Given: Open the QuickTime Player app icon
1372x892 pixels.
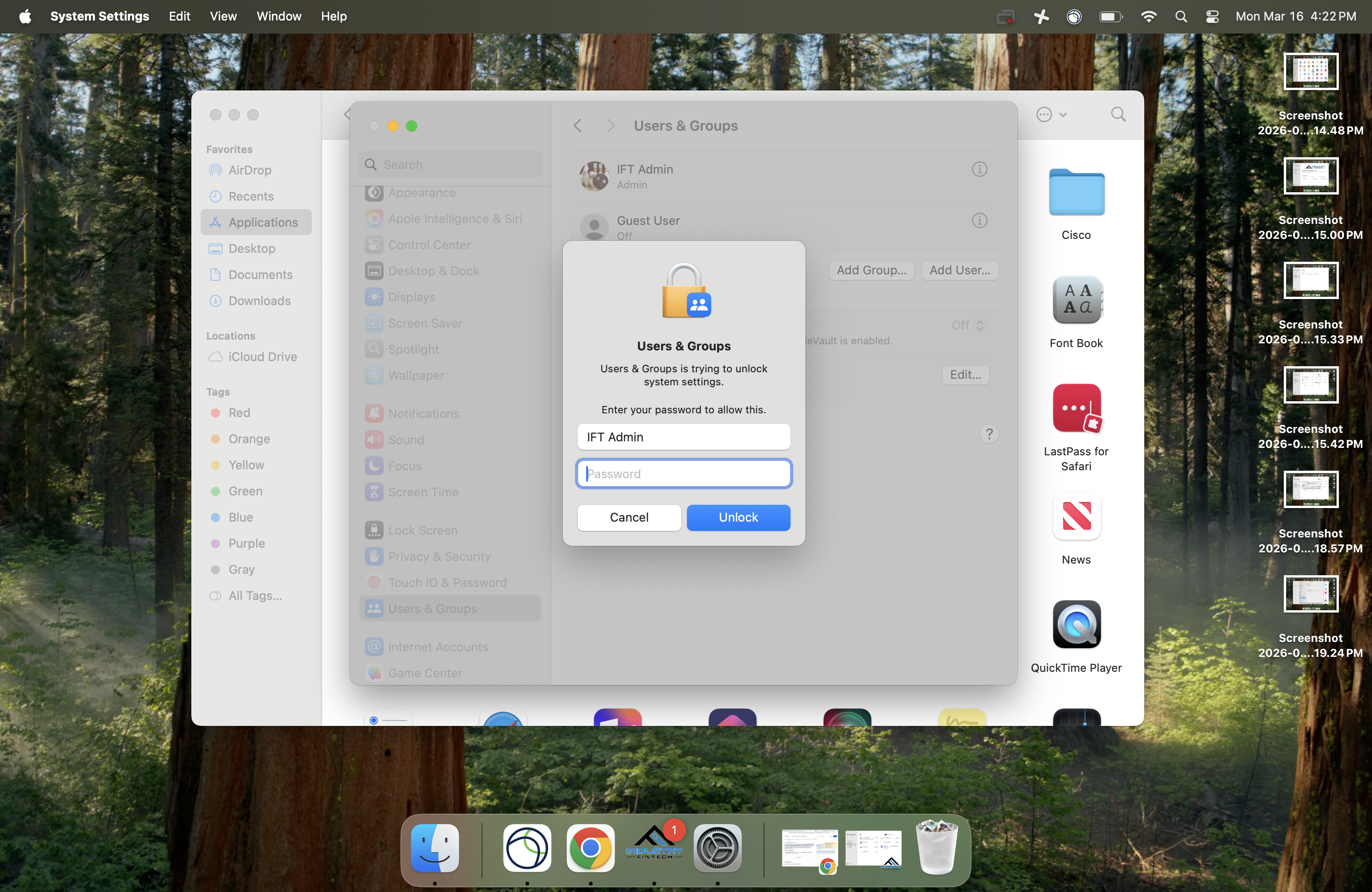Looking at the screenshot, I should click(1076, 625).
